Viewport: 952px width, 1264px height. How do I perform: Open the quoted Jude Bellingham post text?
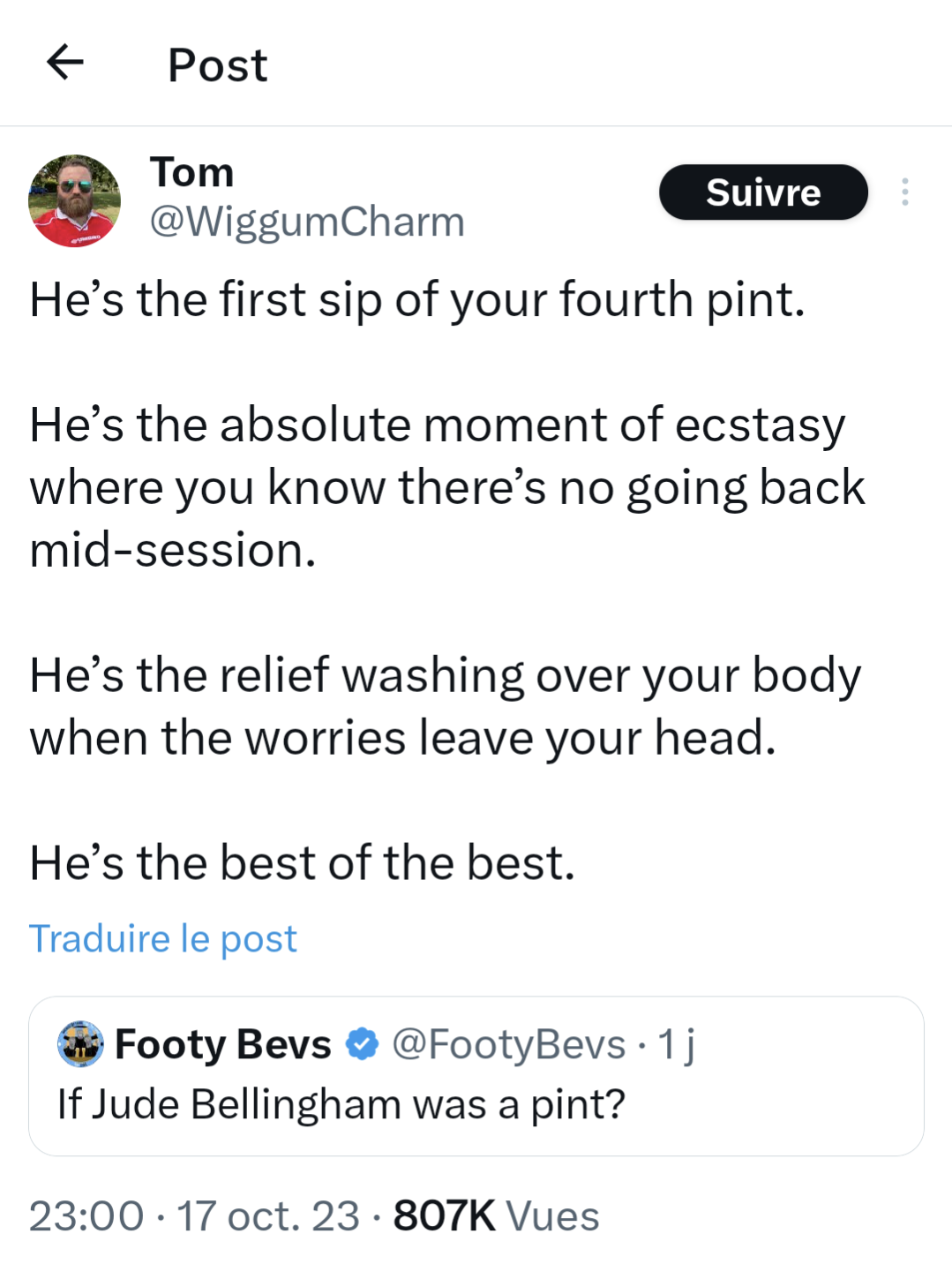(x=341, y=1104)
